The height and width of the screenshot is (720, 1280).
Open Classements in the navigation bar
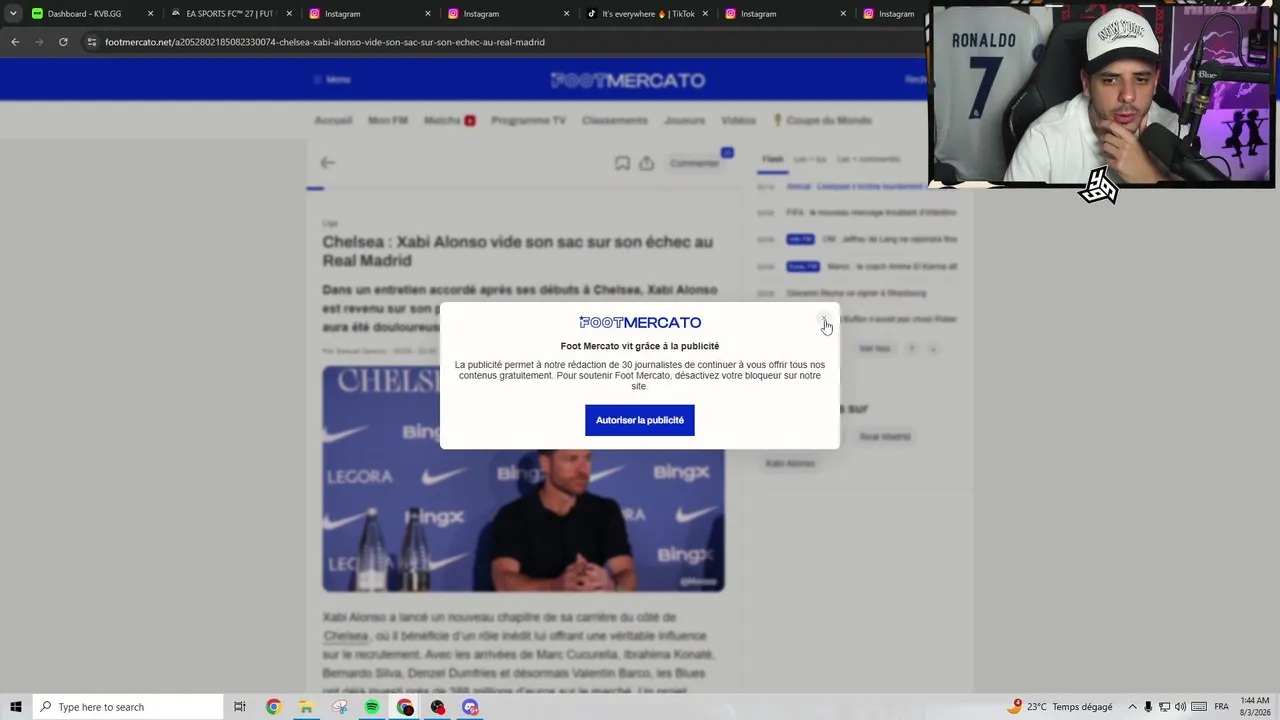coord(615,120)
